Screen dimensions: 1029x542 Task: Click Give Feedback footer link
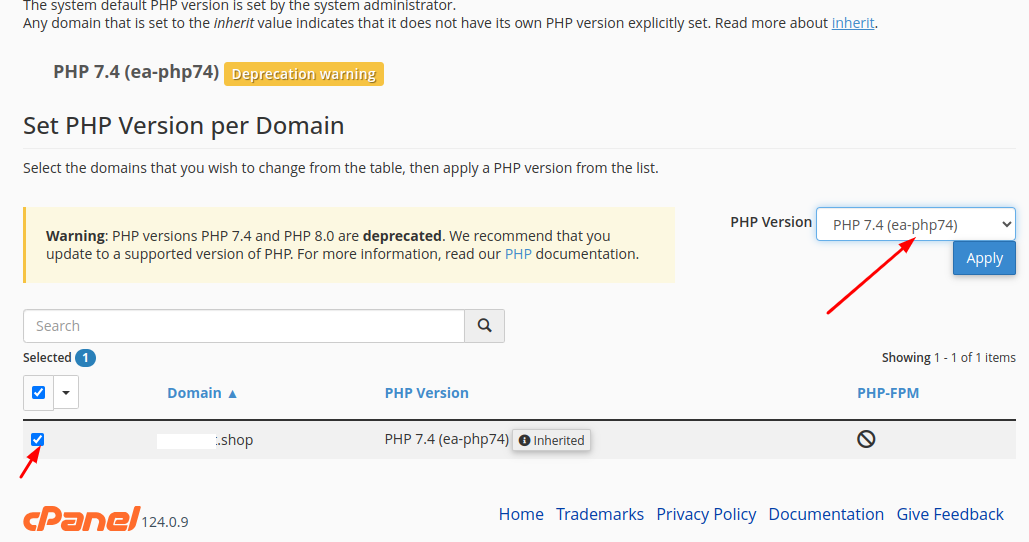950,514
